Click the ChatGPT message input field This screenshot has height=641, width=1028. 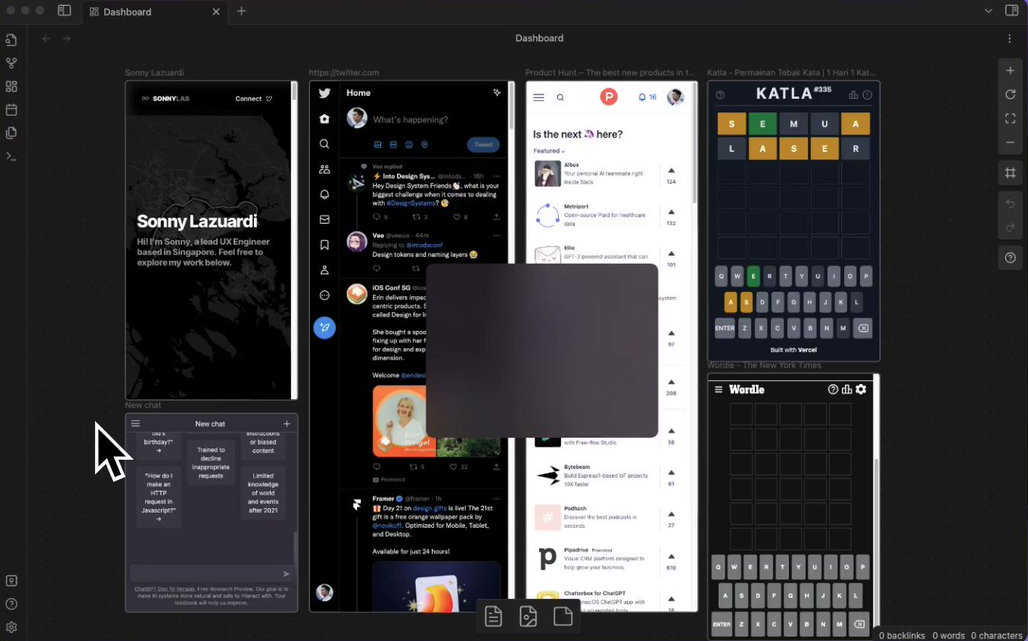[204, 574]
